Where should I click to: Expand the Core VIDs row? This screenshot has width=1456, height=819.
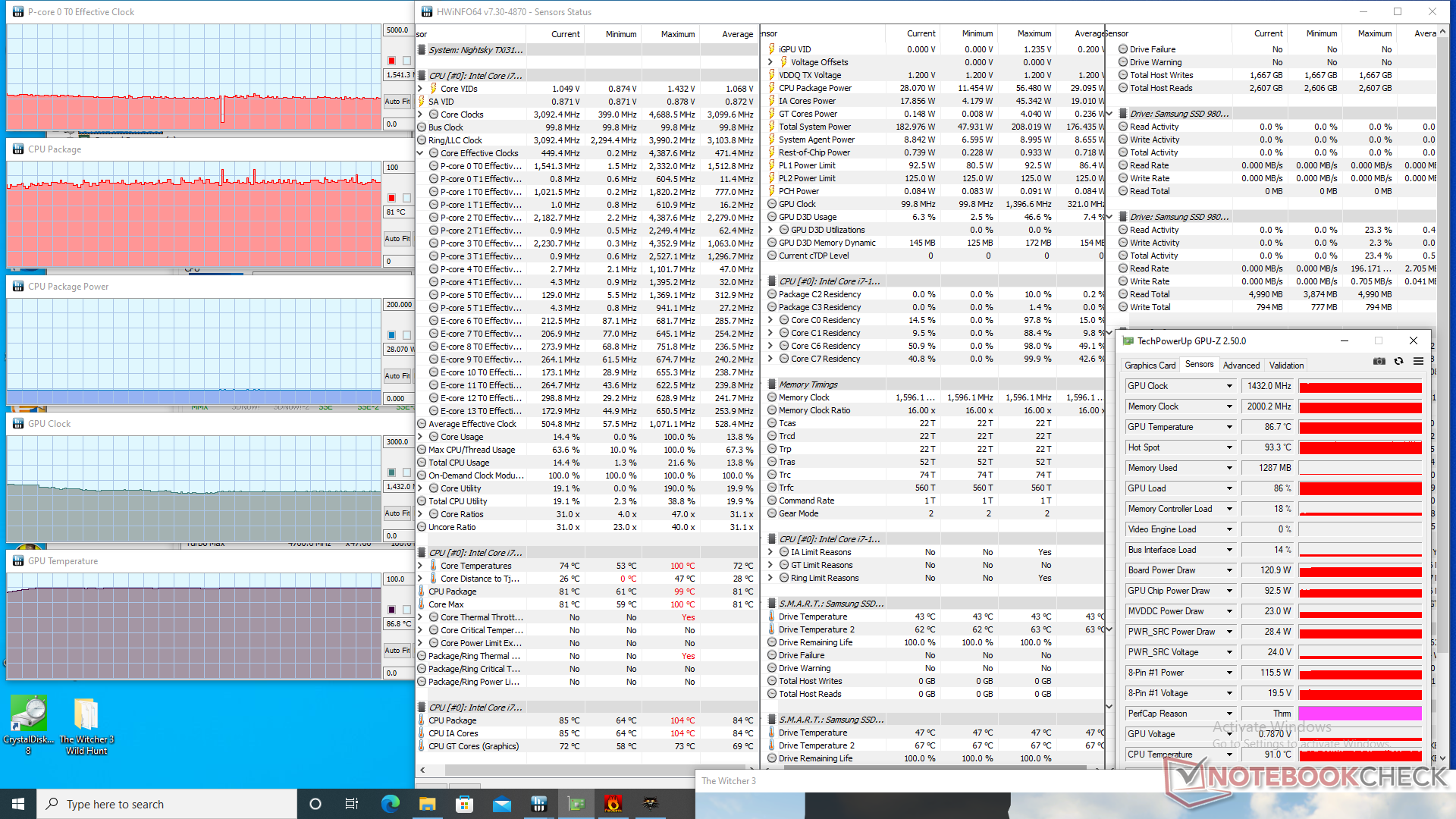click(421, 89)
